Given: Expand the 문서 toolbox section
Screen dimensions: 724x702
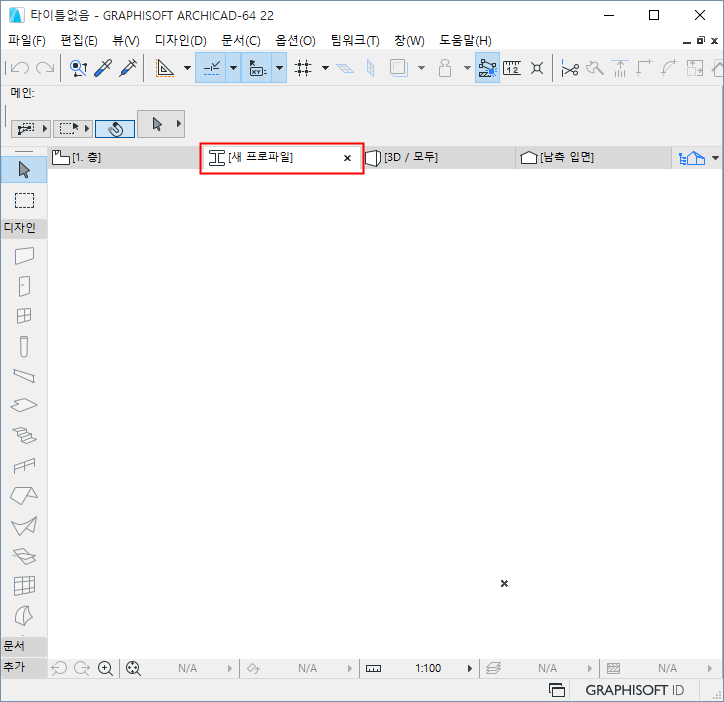Looking at the screenshot, I should 24,646.
